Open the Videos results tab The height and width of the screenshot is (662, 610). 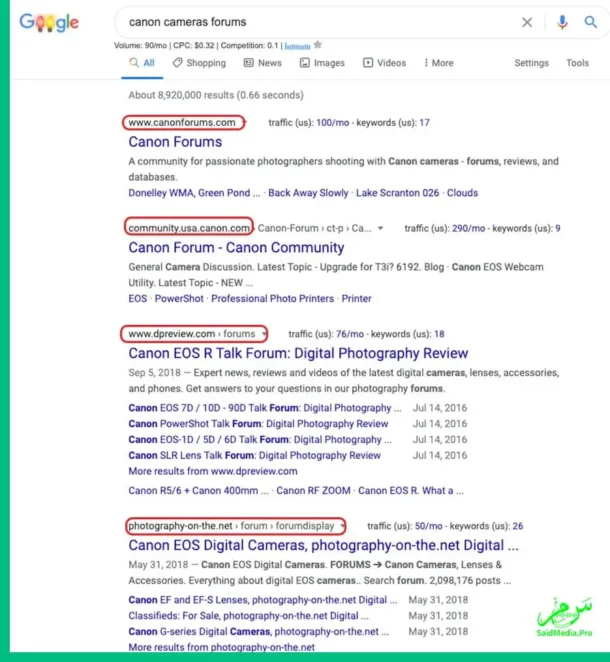pyautogui.click(x=384, y=63)
